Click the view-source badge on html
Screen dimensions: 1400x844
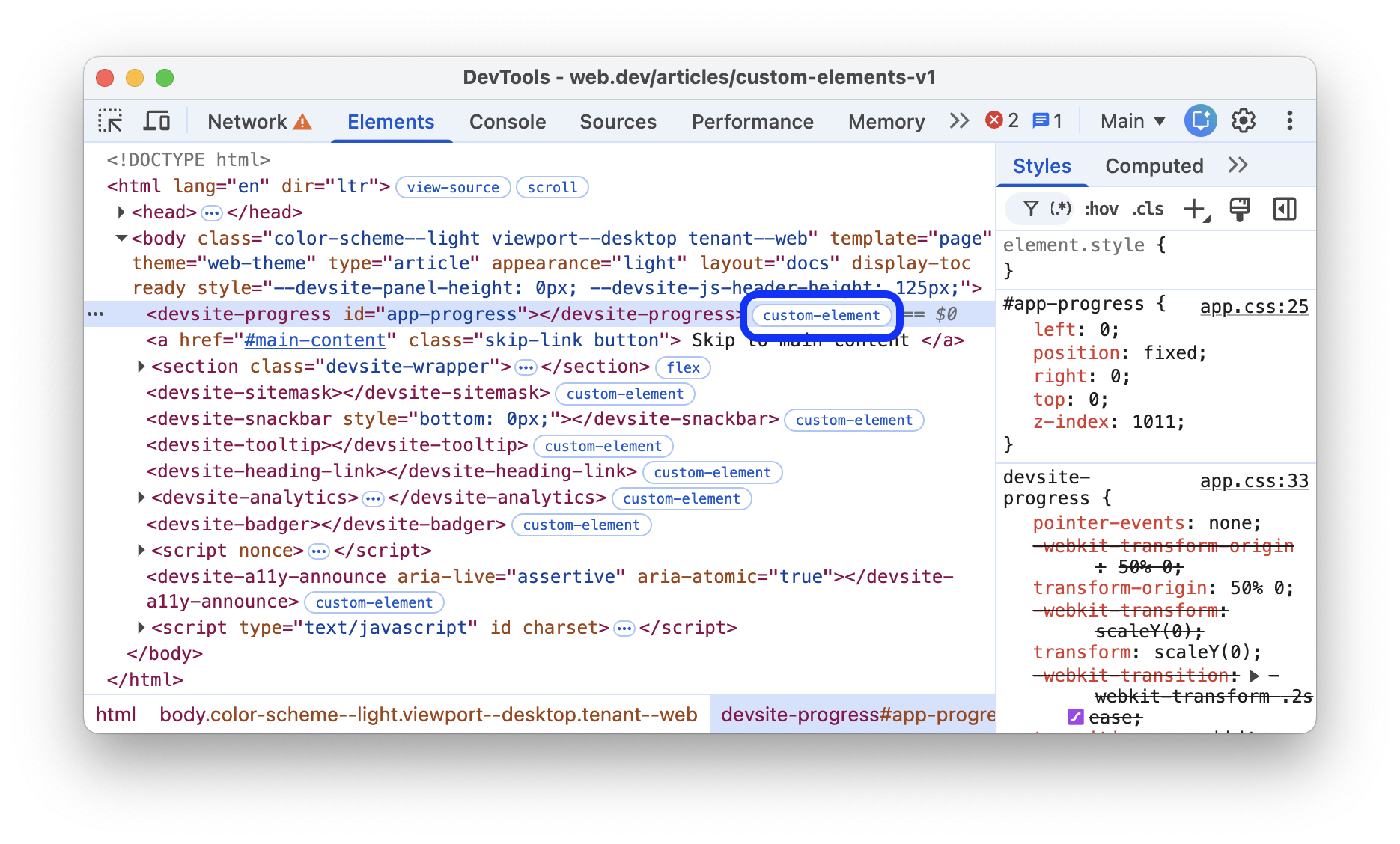point(453,187)
